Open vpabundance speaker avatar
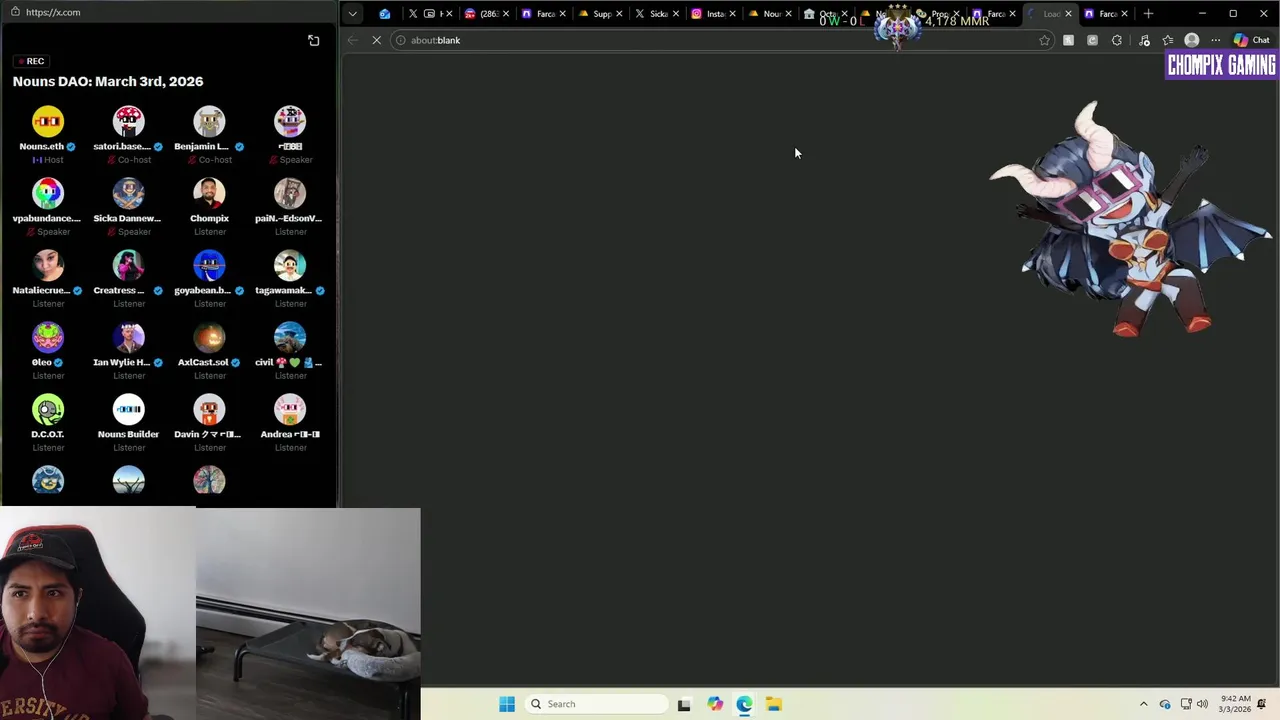The image size is (1280, 720). 47,193
